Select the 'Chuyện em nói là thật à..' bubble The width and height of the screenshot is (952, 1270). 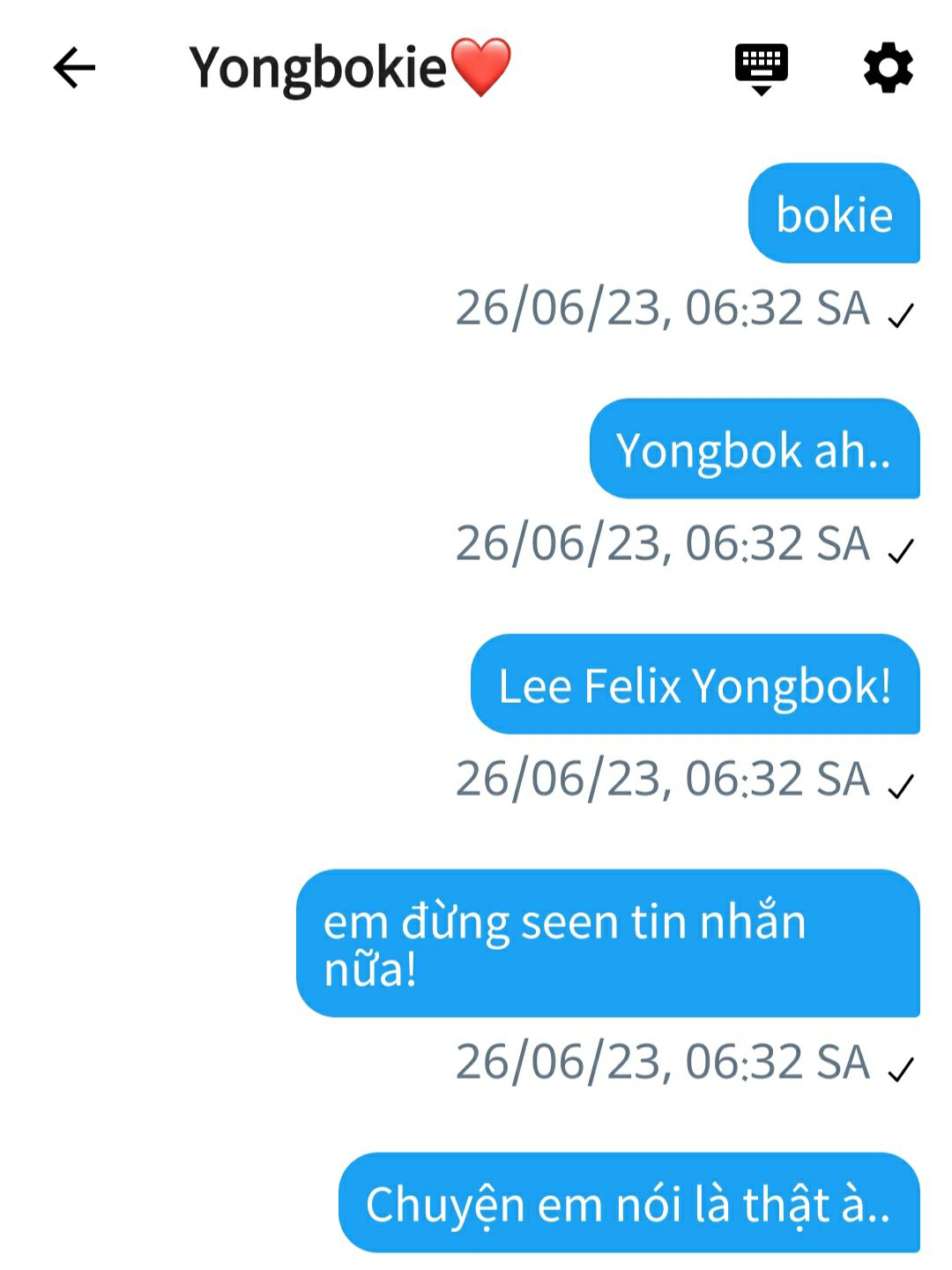point(629,1202)
